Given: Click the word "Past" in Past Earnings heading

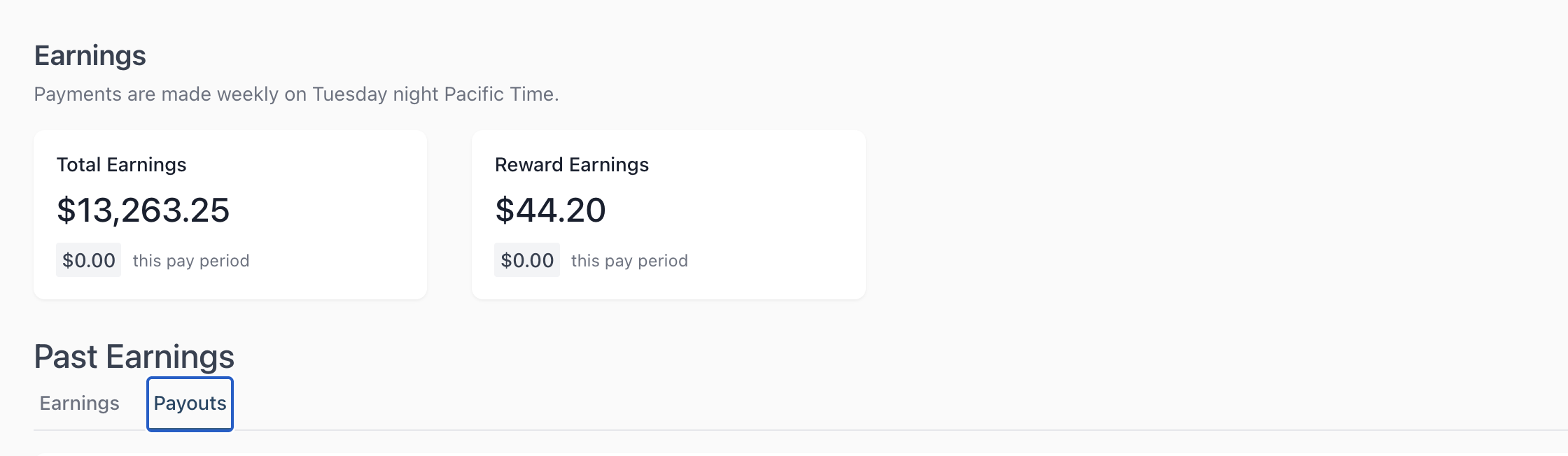Looking at the screenshot, I should [65, 357].
